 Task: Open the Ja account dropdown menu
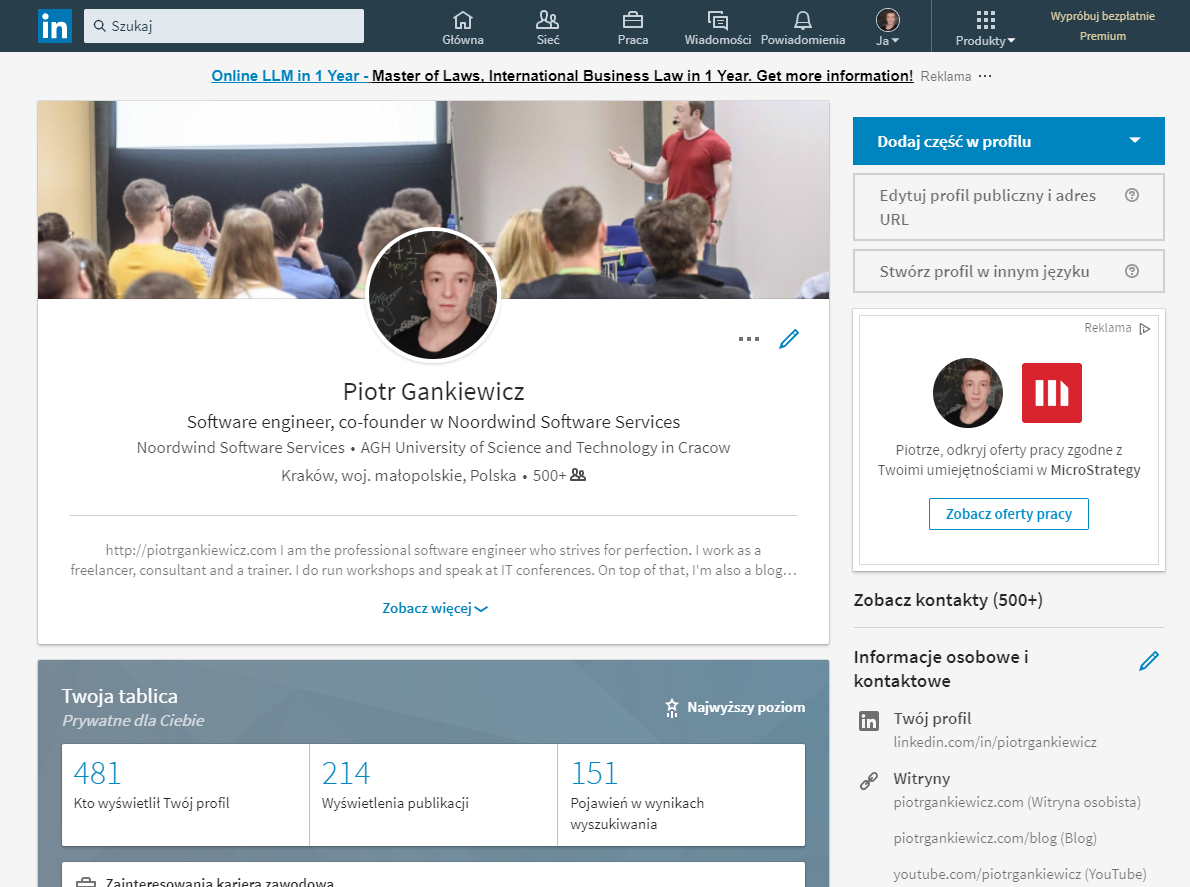point(887,27)
